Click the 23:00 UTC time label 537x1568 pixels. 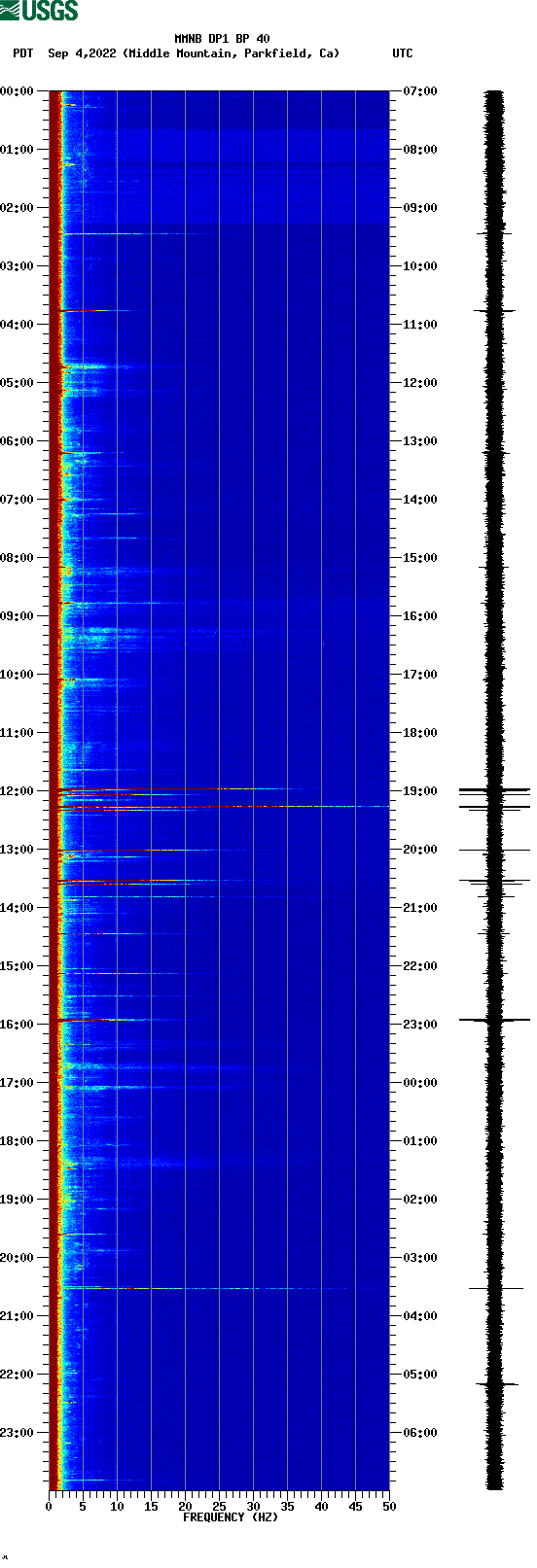tap(420, 1025)
